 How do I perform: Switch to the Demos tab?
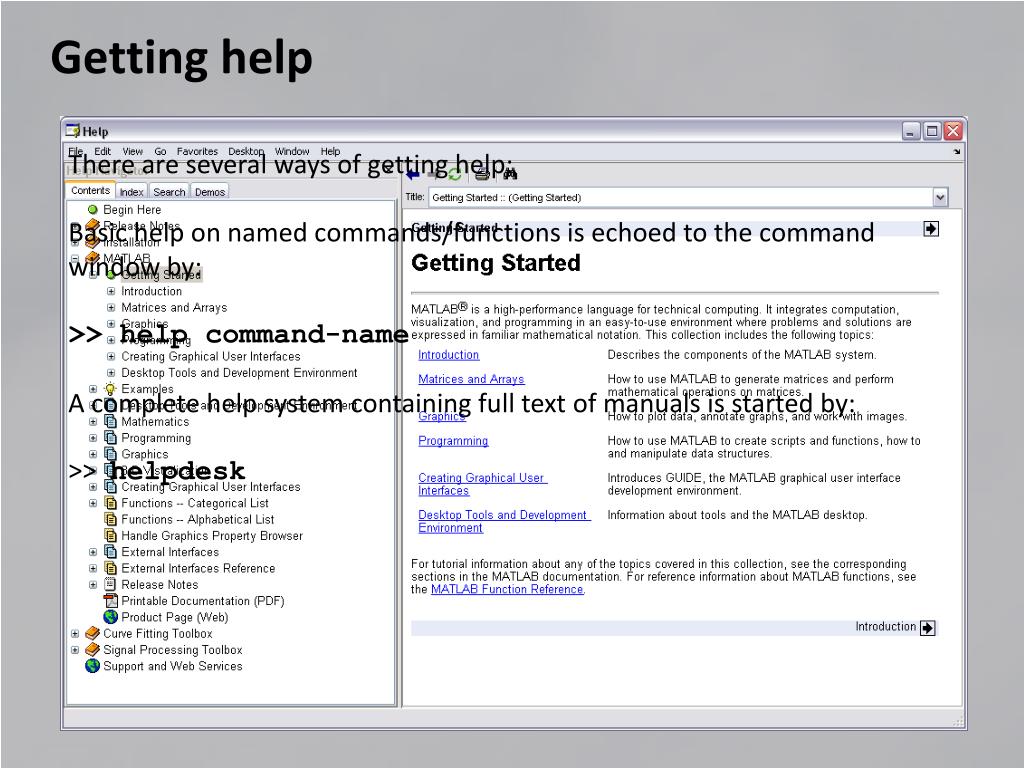(210, 192)
